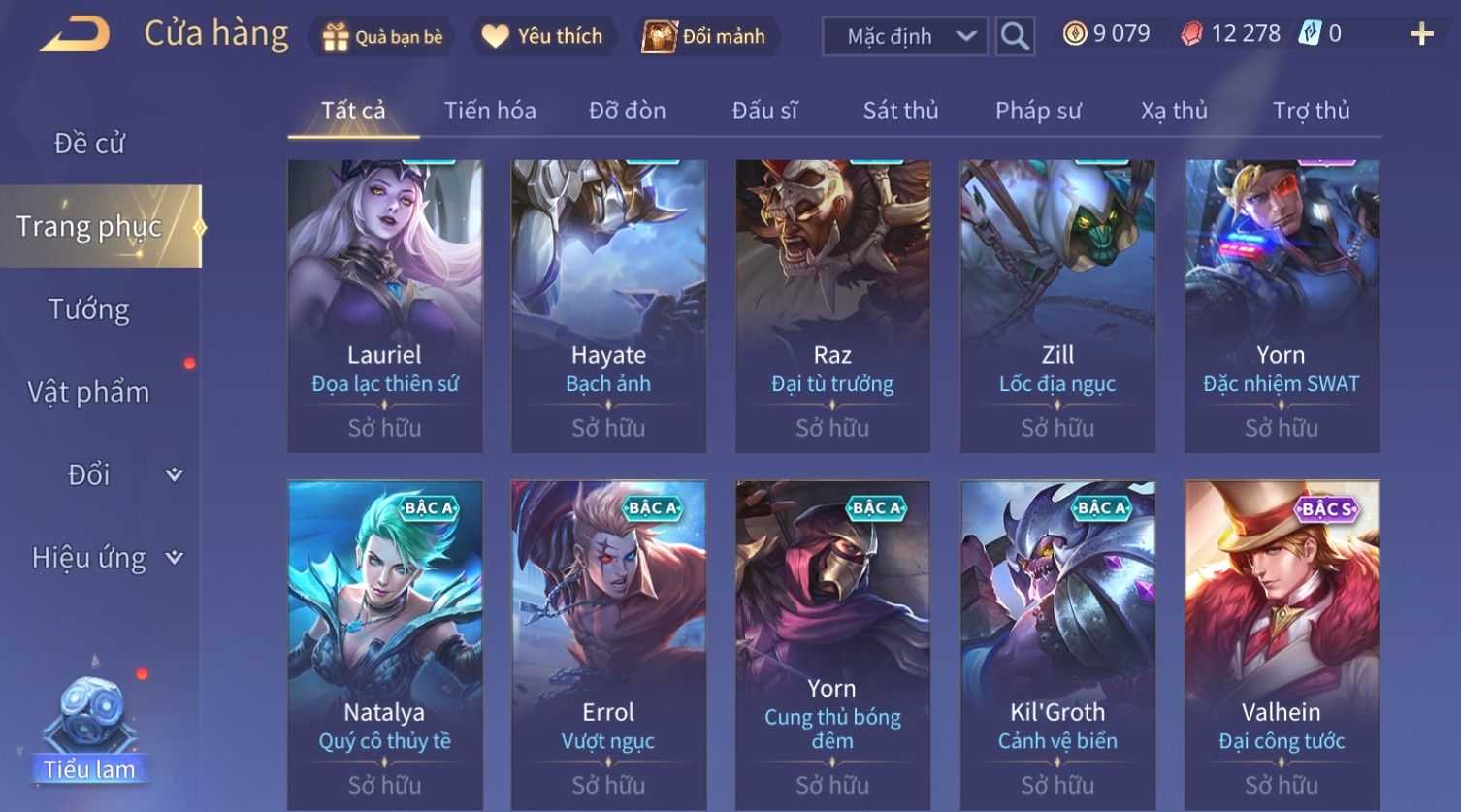Image resolution: width=1461 pixels, height=812 pixels.
Task: Expand the Hiệu ứng sidebar section
Action: click(174, 558)
